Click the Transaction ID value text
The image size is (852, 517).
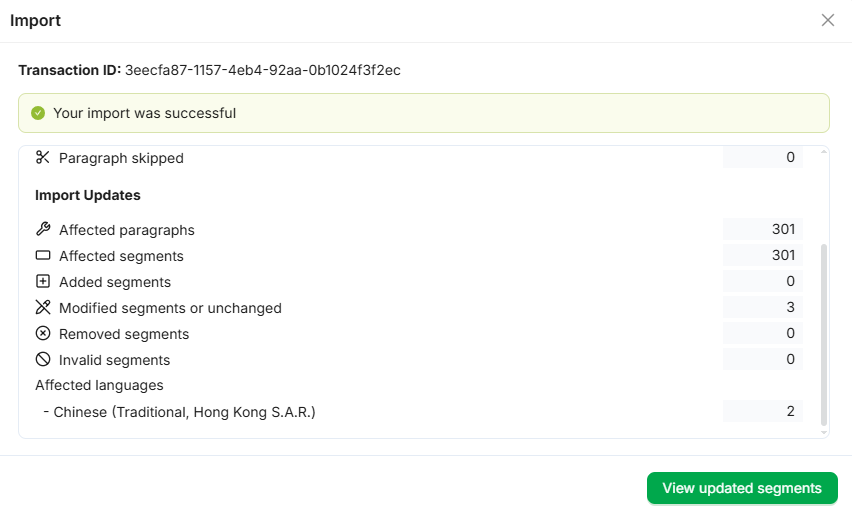point(262,70)
